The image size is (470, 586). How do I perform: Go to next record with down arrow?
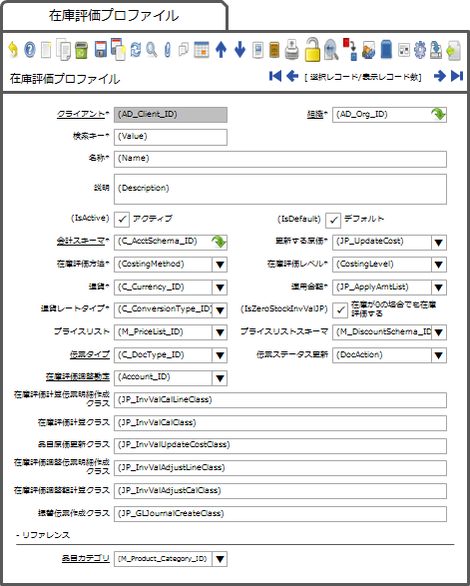click(239, 50)
